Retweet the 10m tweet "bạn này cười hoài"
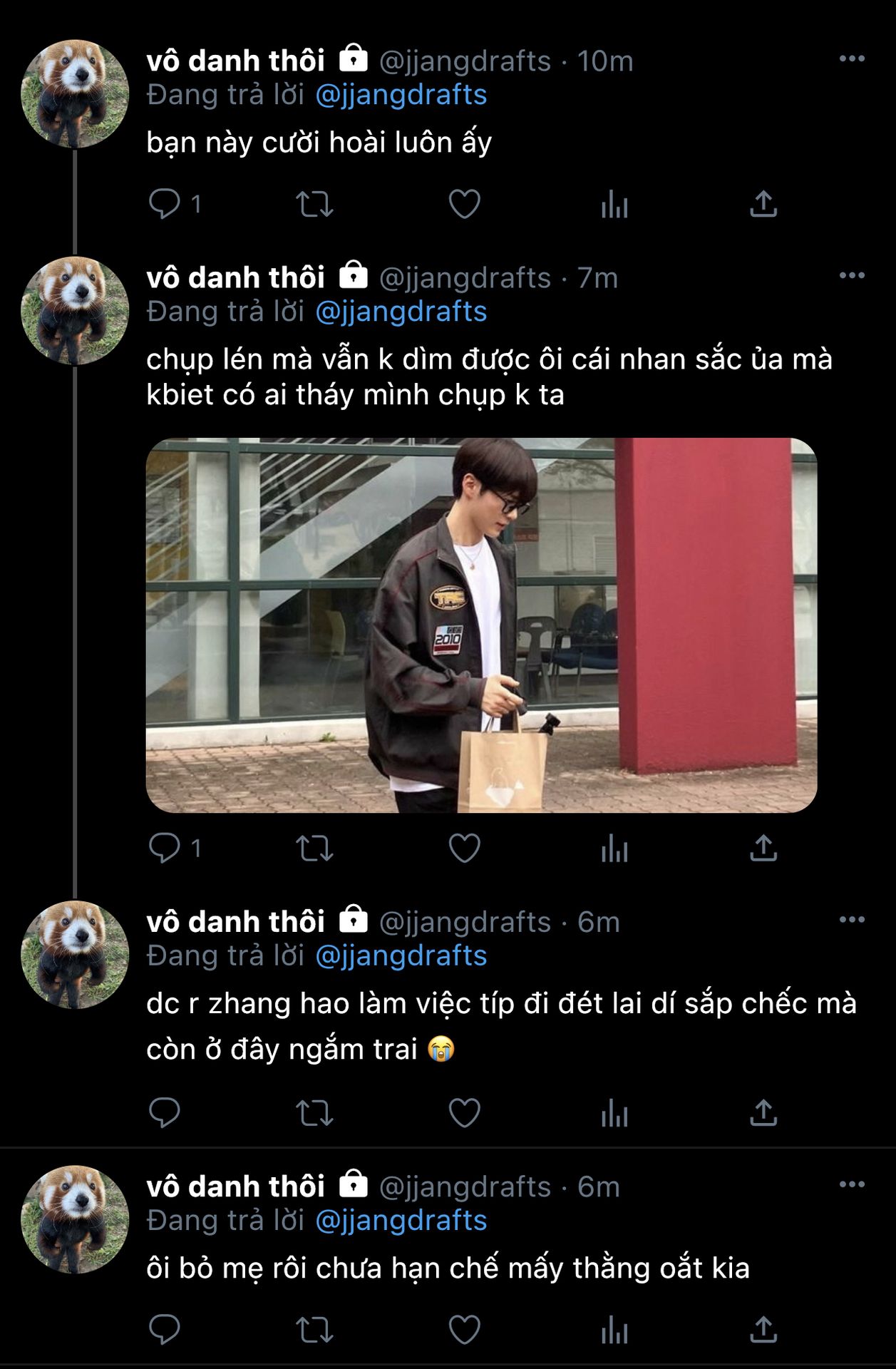 pyautogui.click(x=314, y=204)
